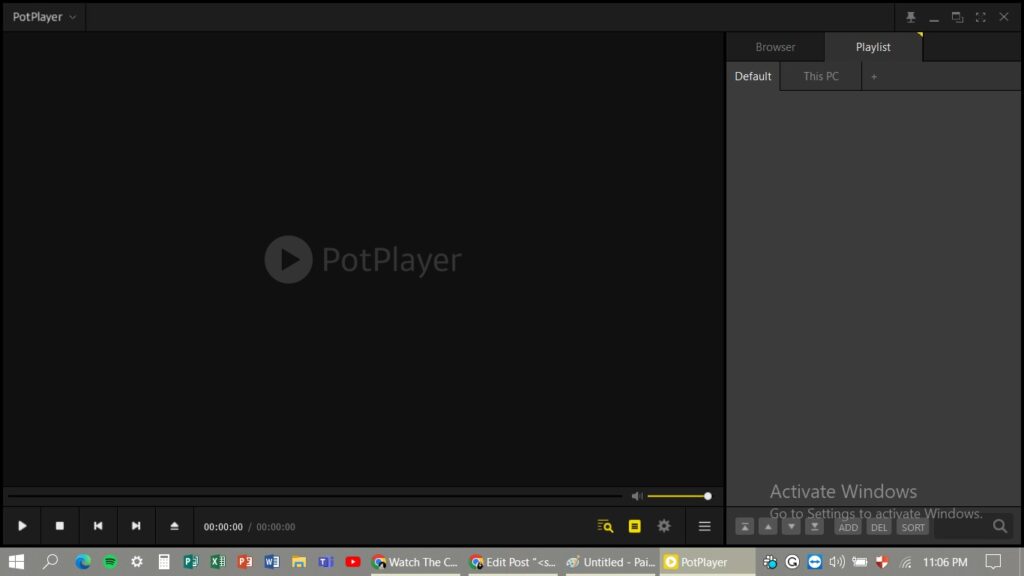
Task: Open the Windows notification center
Action: 993,562
